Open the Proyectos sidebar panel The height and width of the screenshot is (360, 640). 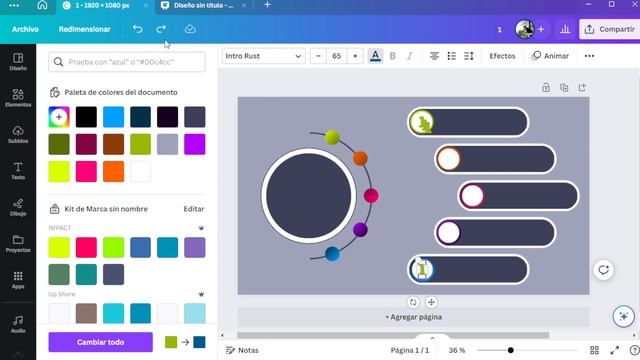pos(18,243)
